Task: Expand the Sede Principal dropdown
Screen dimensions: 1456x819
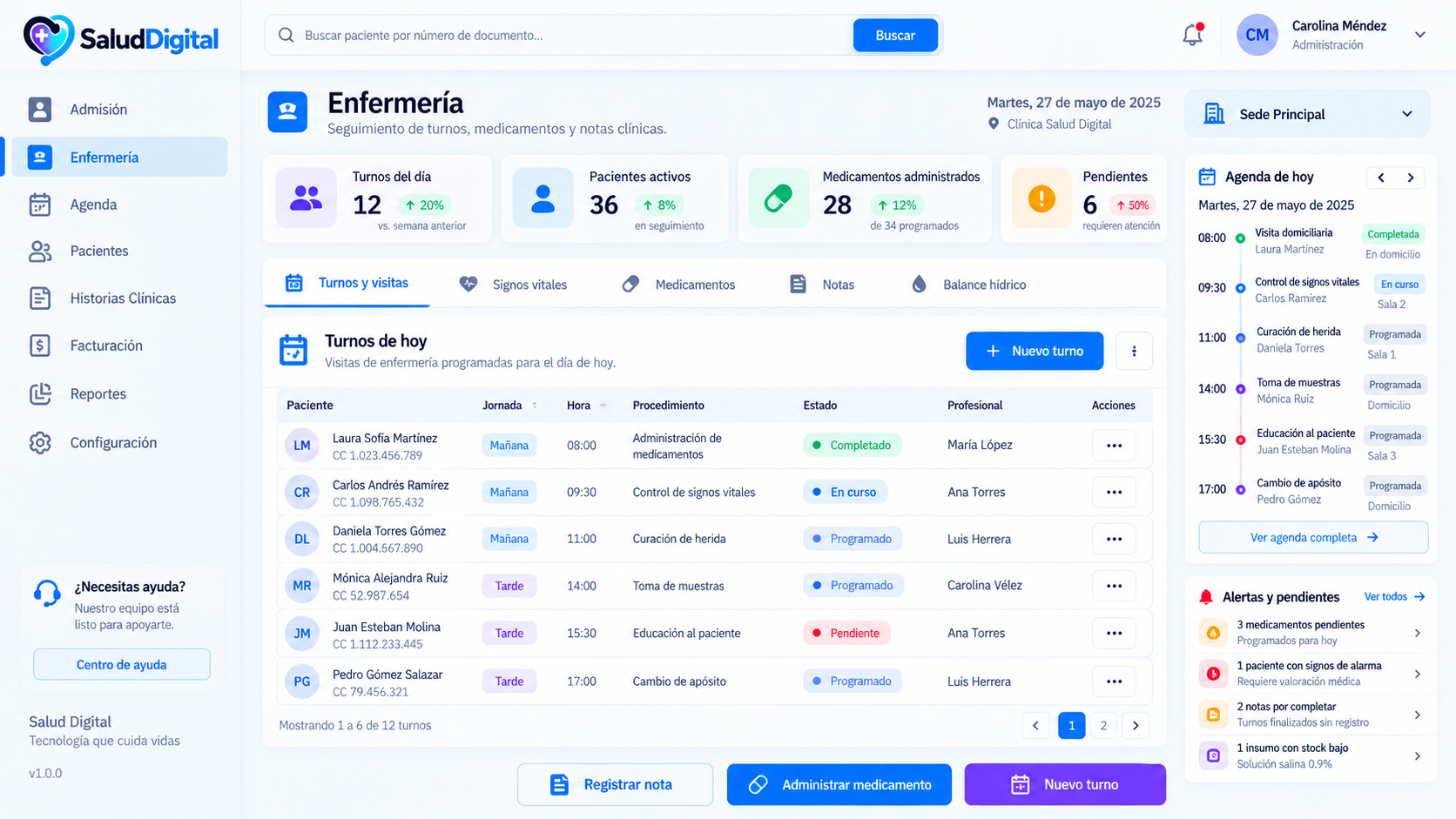Action: point(1307,114)
